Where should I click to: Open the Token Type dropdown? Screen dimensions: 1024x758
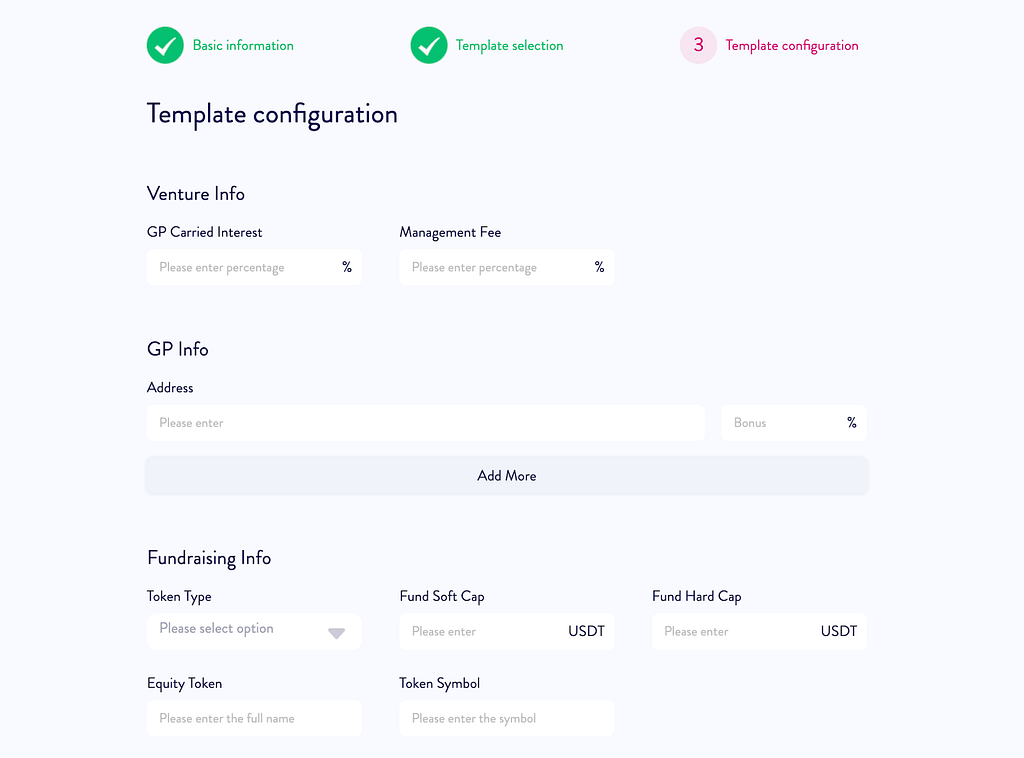(254, 631)
